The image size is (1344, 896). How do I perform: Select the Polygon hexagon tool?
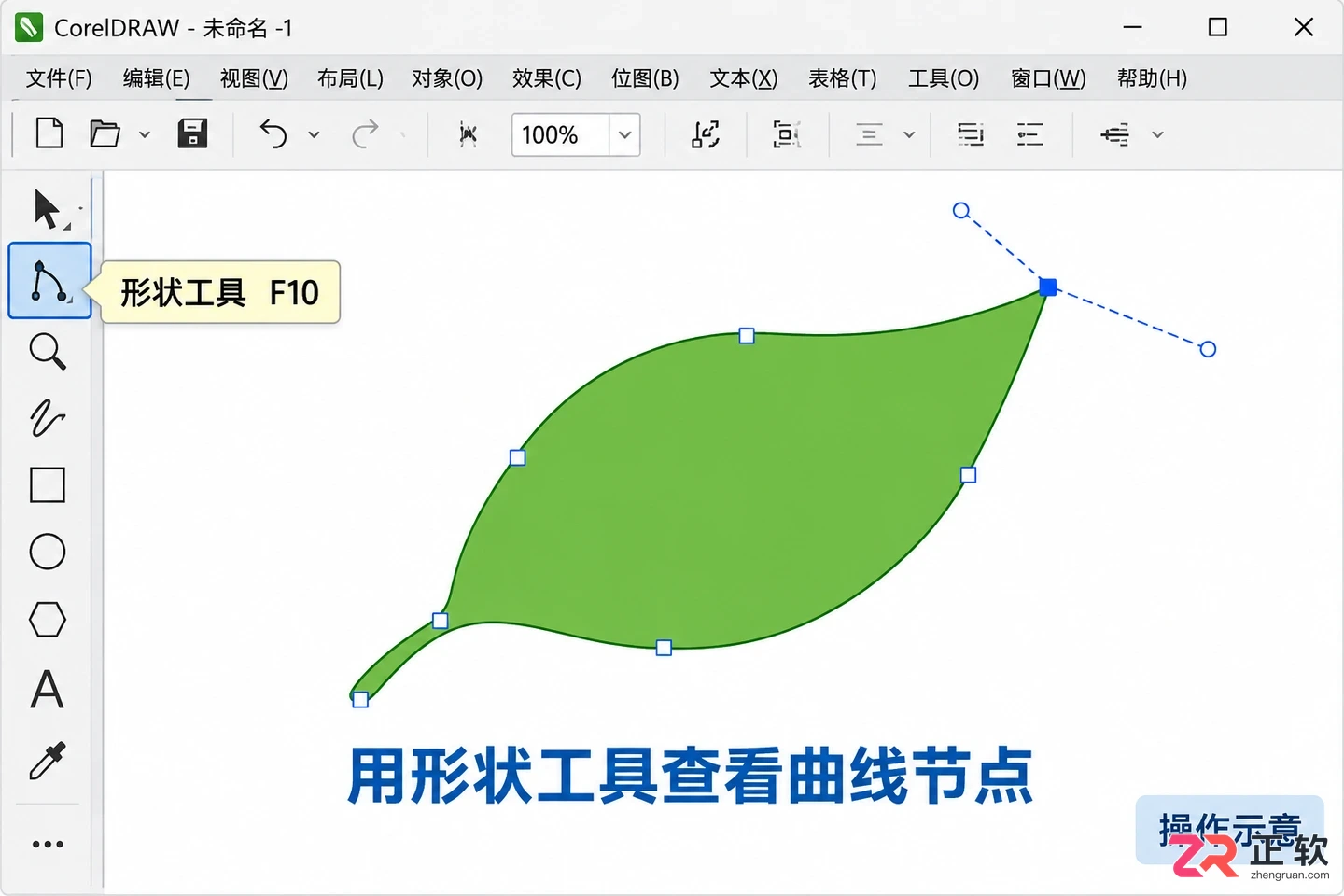pos(48,620)
